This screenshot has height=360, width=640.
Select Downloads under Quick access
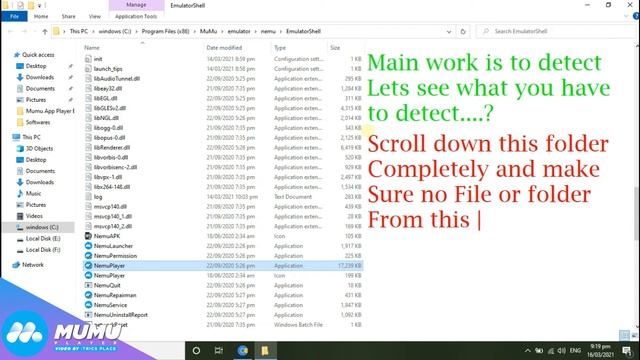pyautogui.click(x=40, y=77)
